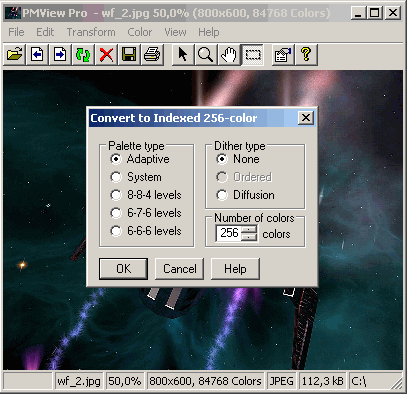This screenshot has width=407, height=394.
Task: Select the hand pan tool
Action: 229,54
